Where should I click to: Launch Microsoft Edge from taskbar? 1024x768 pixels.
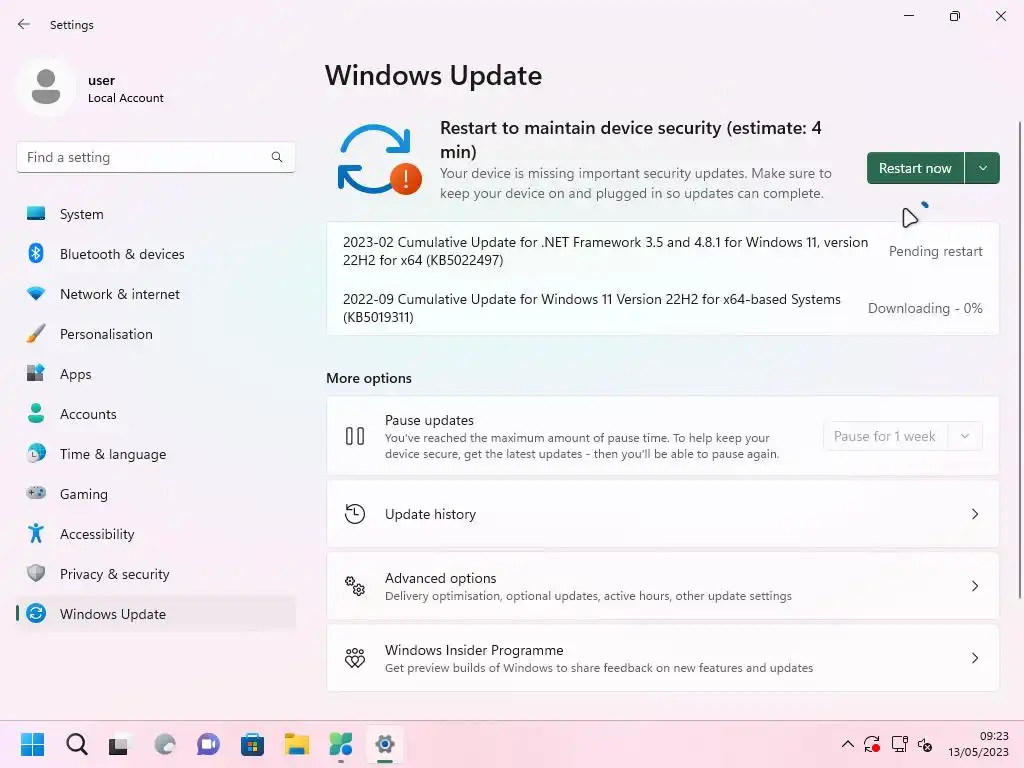point(165,744)
